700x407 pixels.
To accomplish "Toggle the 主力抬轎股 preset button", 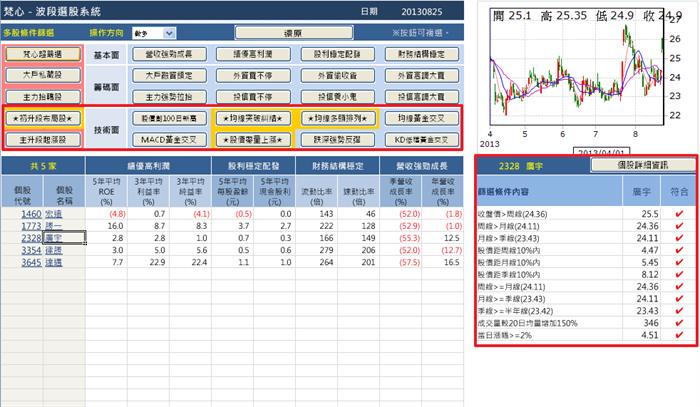I will (x=43, y=96).
